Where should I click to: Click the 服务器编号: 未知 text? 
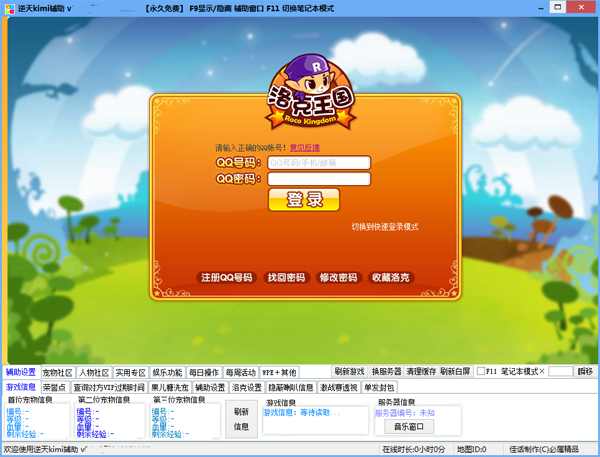tap(404, 413)
